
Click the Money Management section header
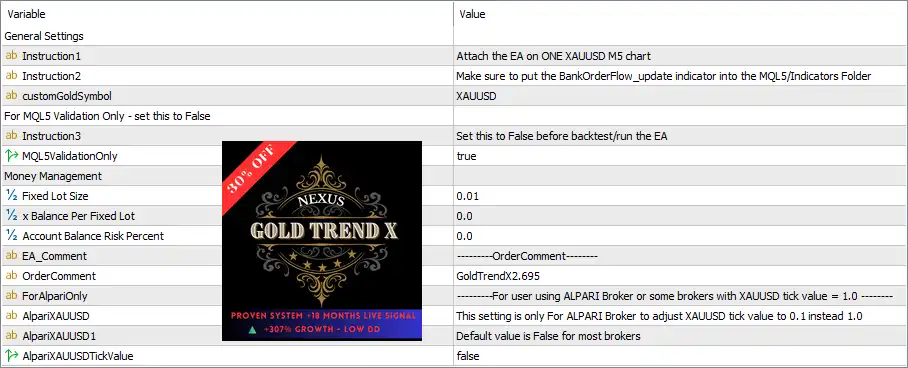point(53,176)
